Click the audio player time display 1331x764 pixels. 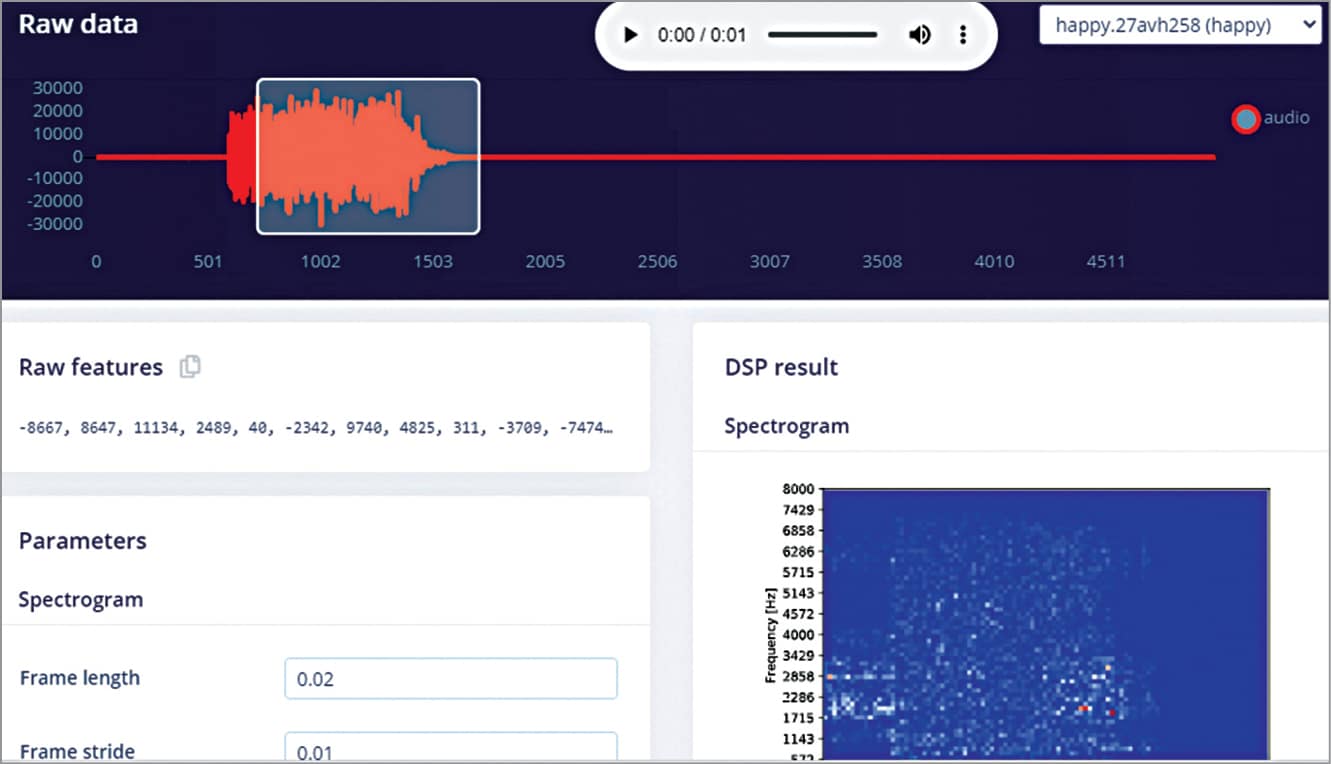pyautogui.click(x=702, y=35)
